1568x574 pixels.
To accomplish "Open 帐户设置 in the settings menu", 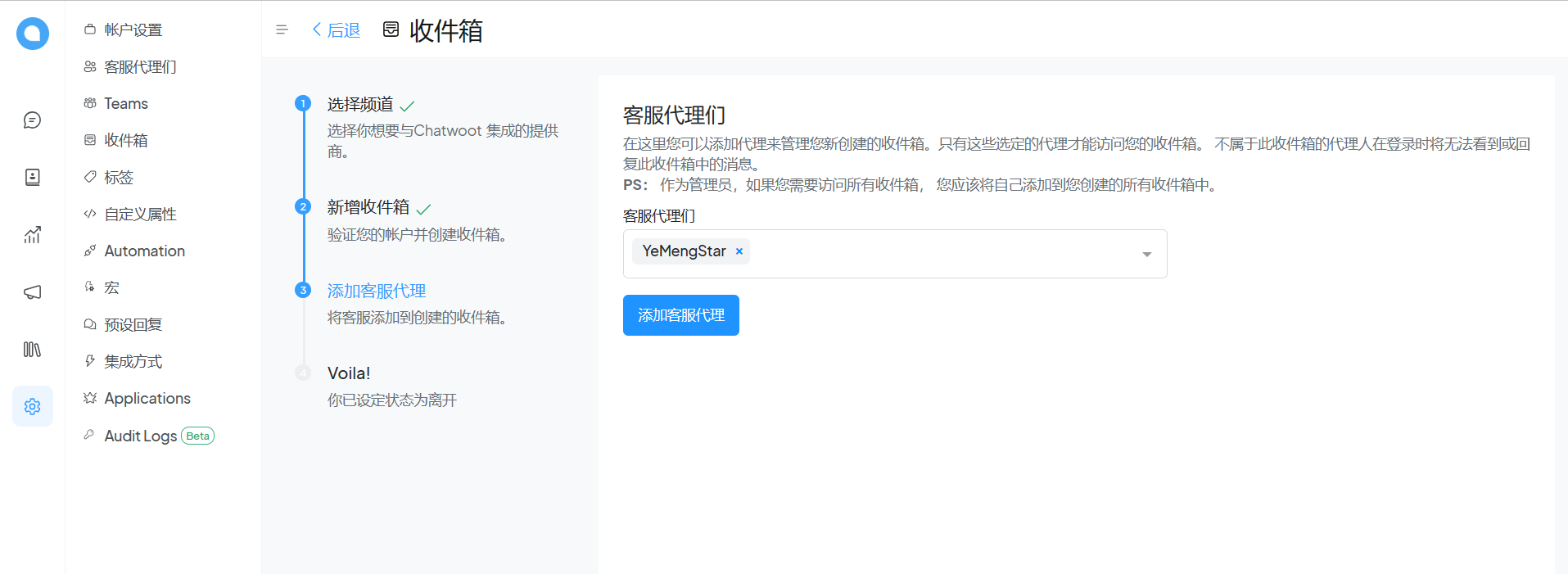I will point(133,30).
